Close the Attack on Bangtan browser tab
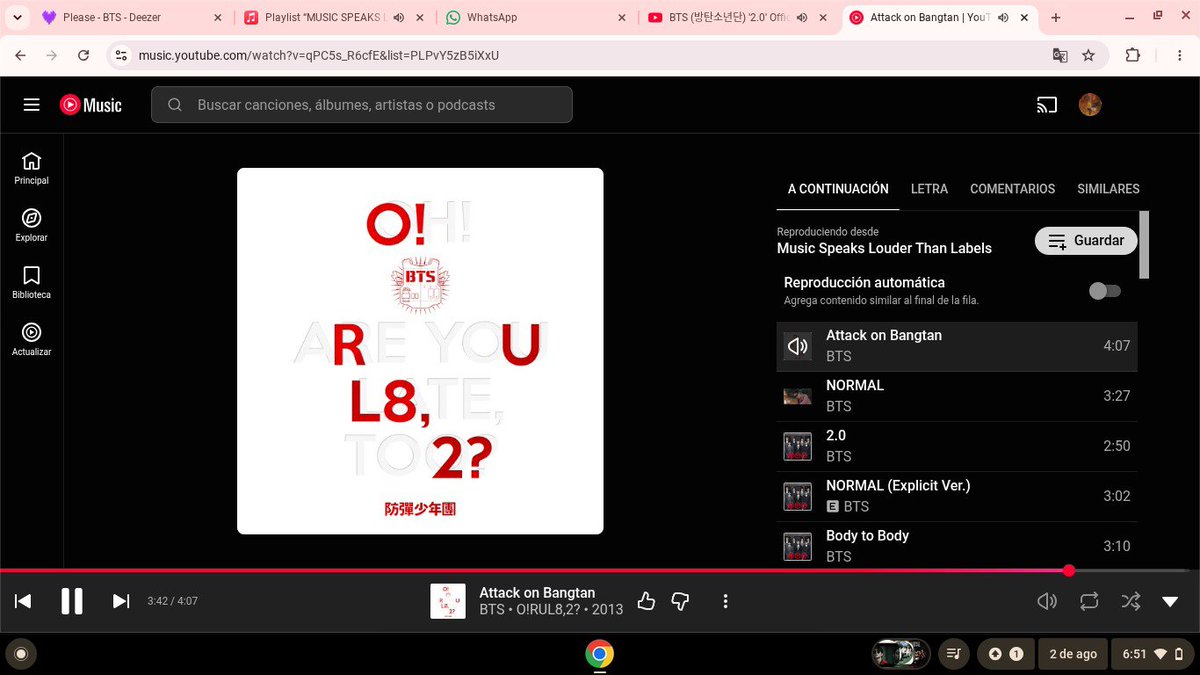Viewport: 1200px width, 675px height. click(1024, 17)
